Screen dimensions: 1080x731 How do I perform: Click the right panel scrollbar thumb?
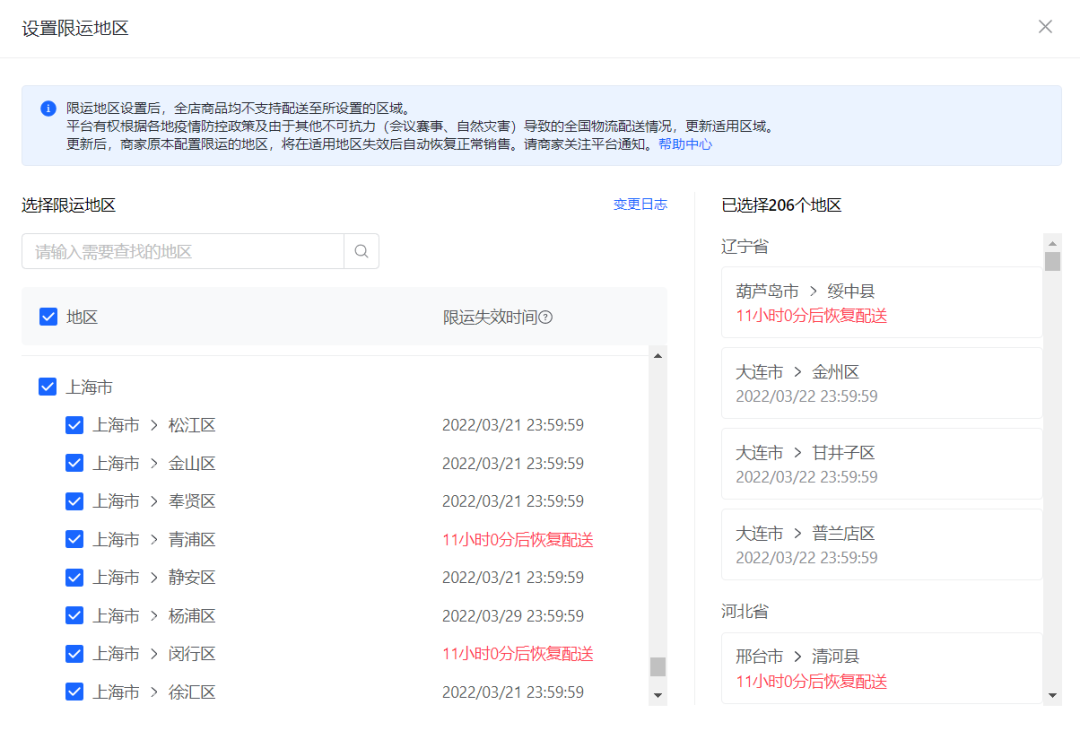point(1052,262)
